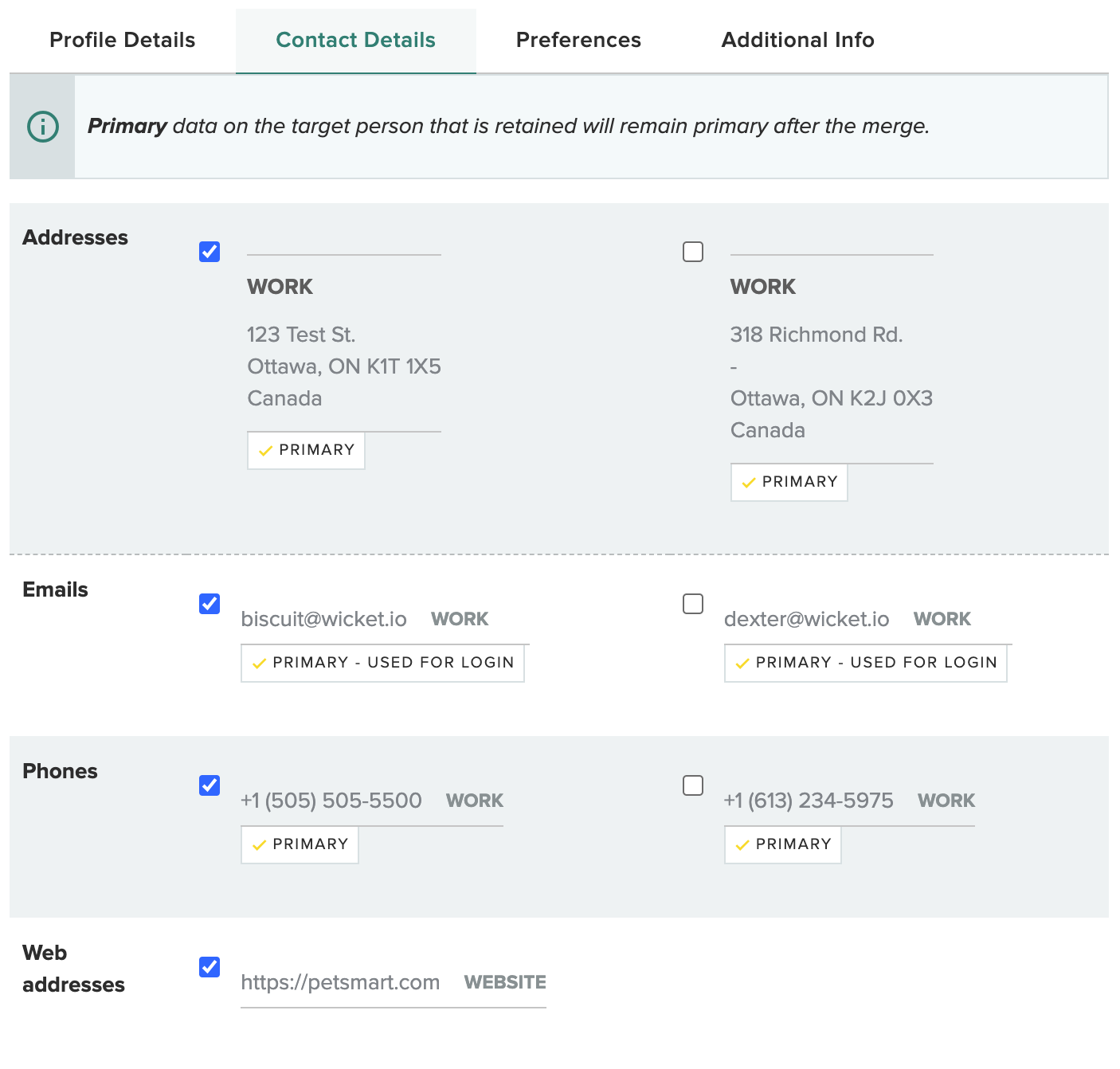
Task: Click the WORK label next to biscuit@wicket.io
Action: [x=460, y=619]
